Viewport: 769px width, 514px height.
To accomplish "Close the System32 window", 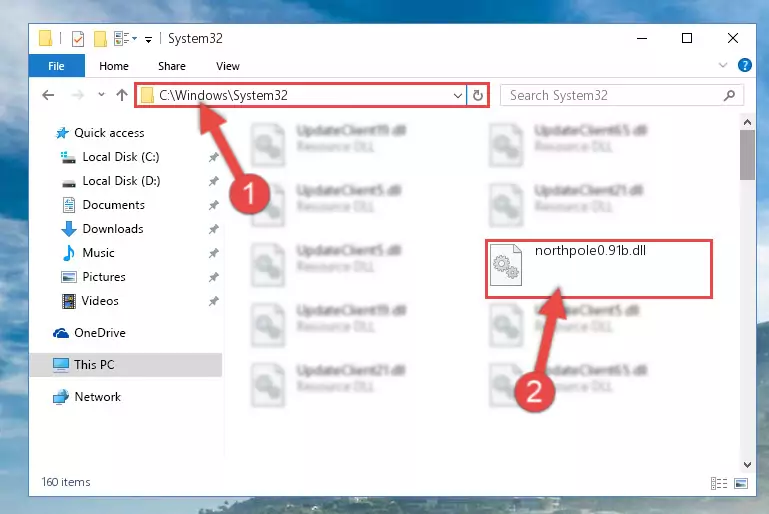I will click(733, 38).
